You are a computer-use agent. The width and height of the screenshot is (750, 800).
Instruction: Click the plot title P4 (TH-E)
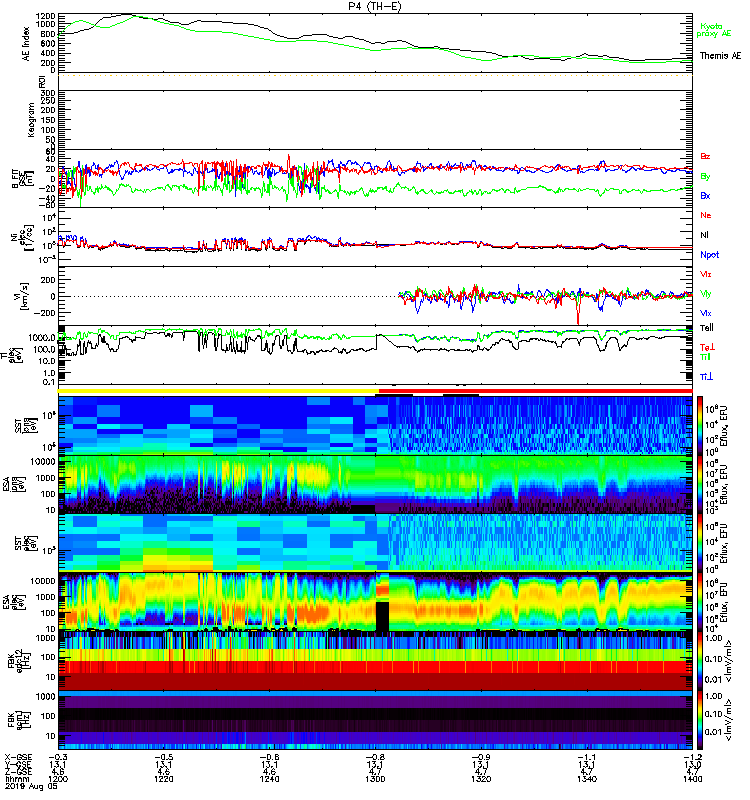coord(375,6)
